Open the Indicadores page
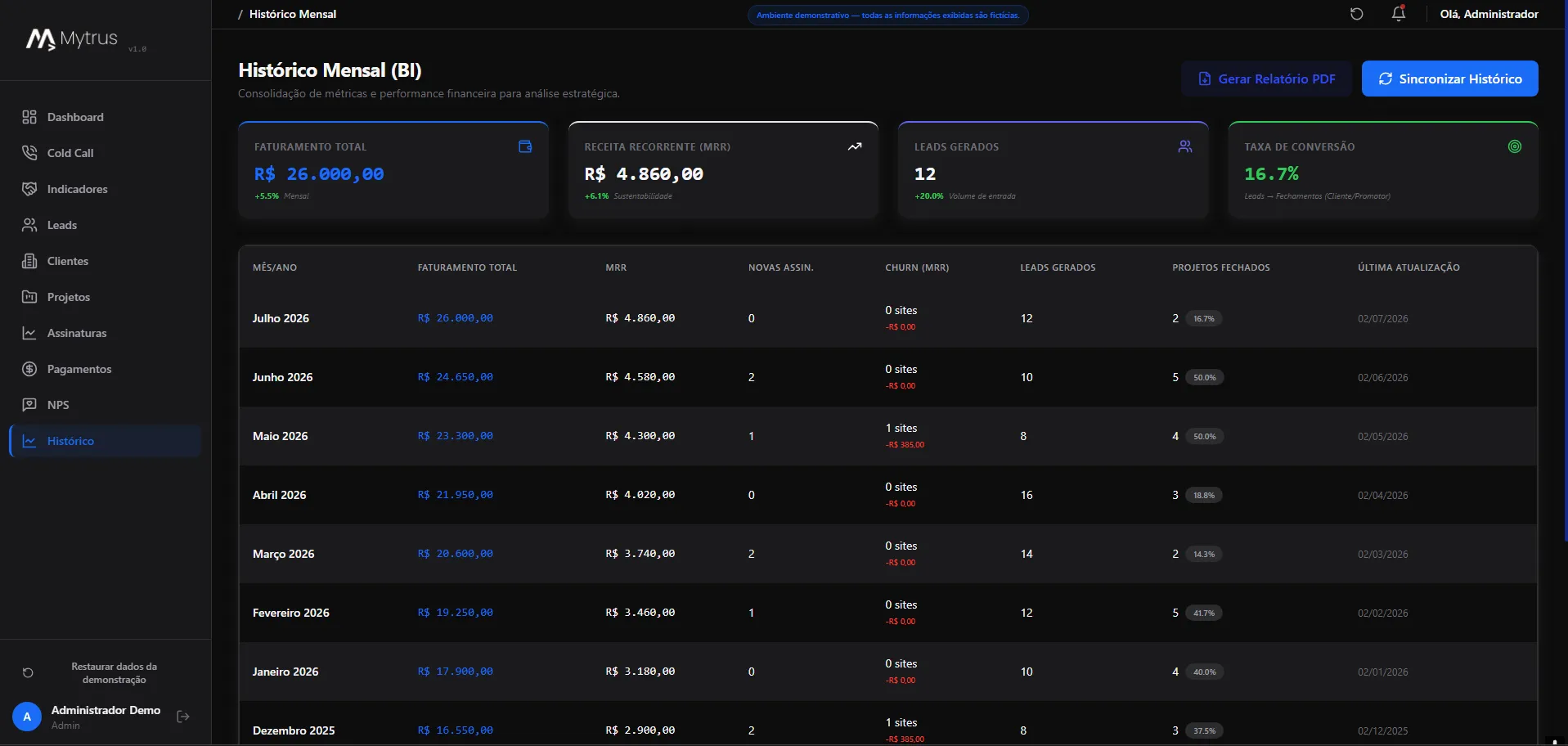This screenshot has width=1568, height=746. click(106, 189)
